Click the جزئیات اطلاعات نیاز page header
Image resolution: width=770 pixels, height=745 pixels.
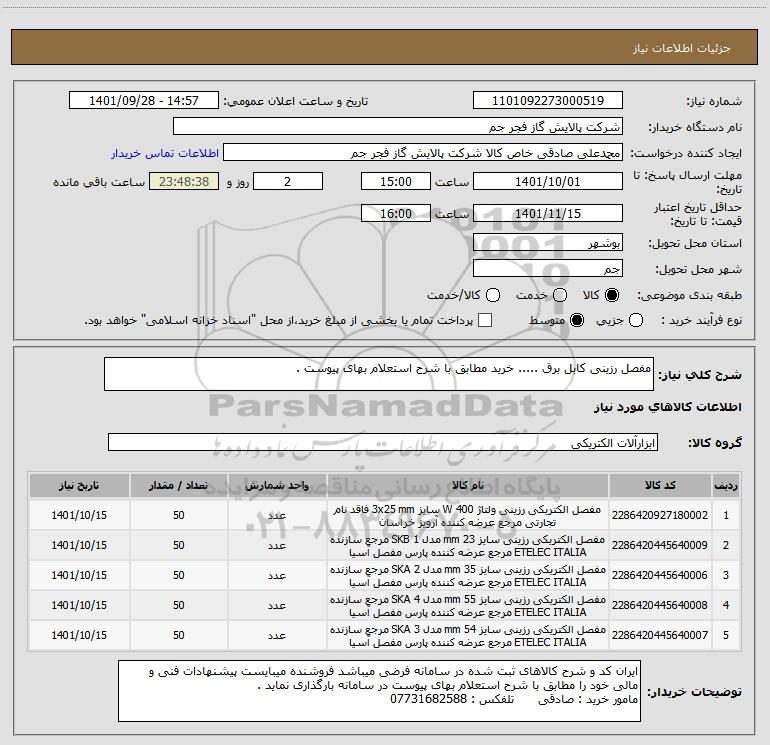(x=681, y=48)
